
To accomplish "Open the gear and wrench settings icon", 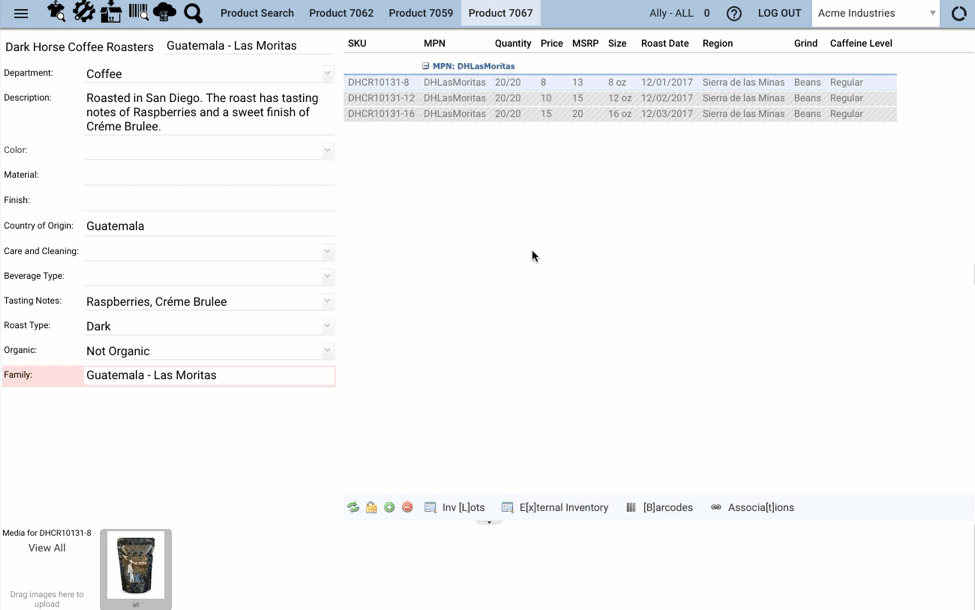I will point(83,12).
